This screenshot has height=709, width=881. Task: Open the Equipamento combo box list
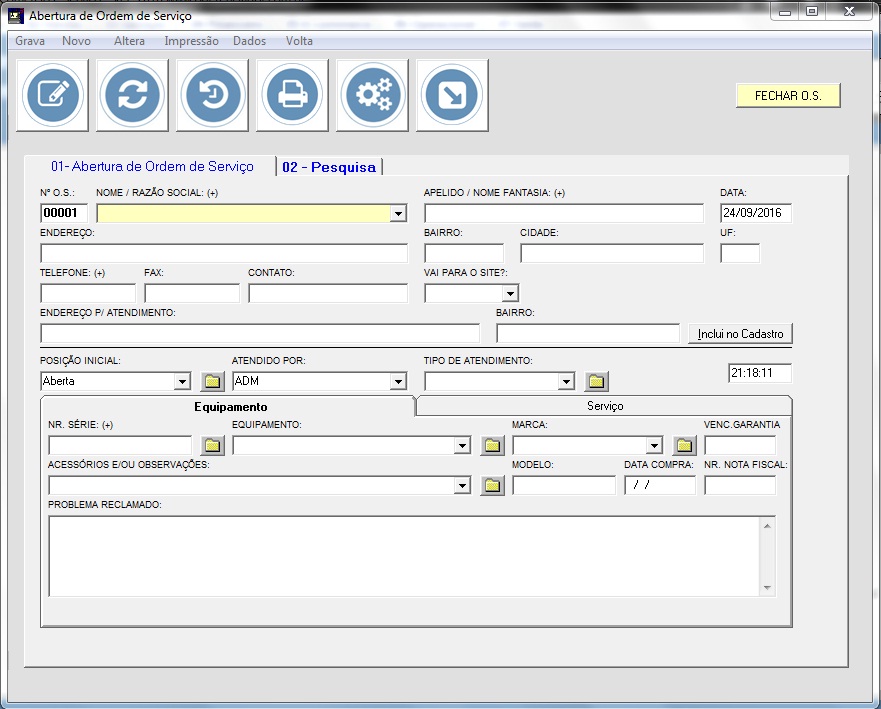pyautogui.click(x=462, y=446)
